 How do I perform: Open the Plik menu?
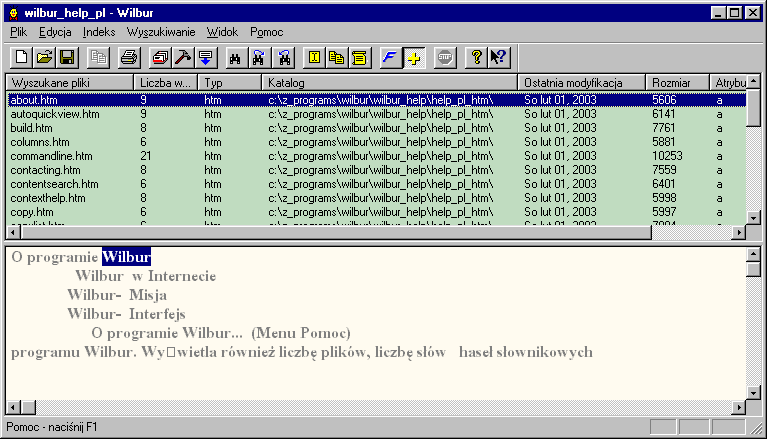click(19, 32)
